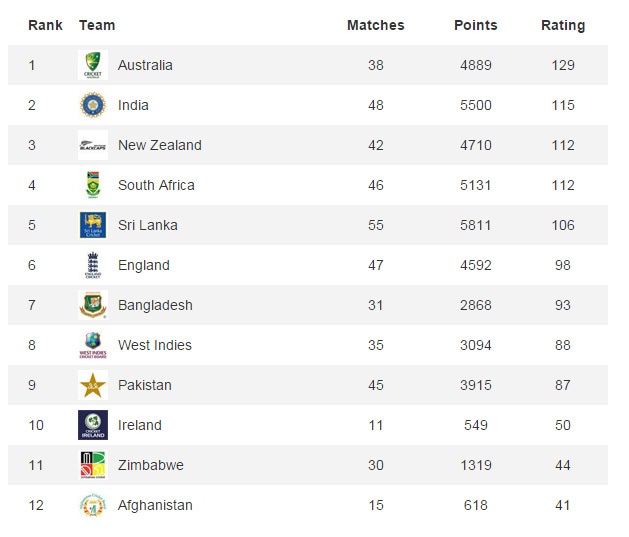This screenshot has width=629, height=537.
Task: Click the Matches column header
Action: tap(375, 25)
